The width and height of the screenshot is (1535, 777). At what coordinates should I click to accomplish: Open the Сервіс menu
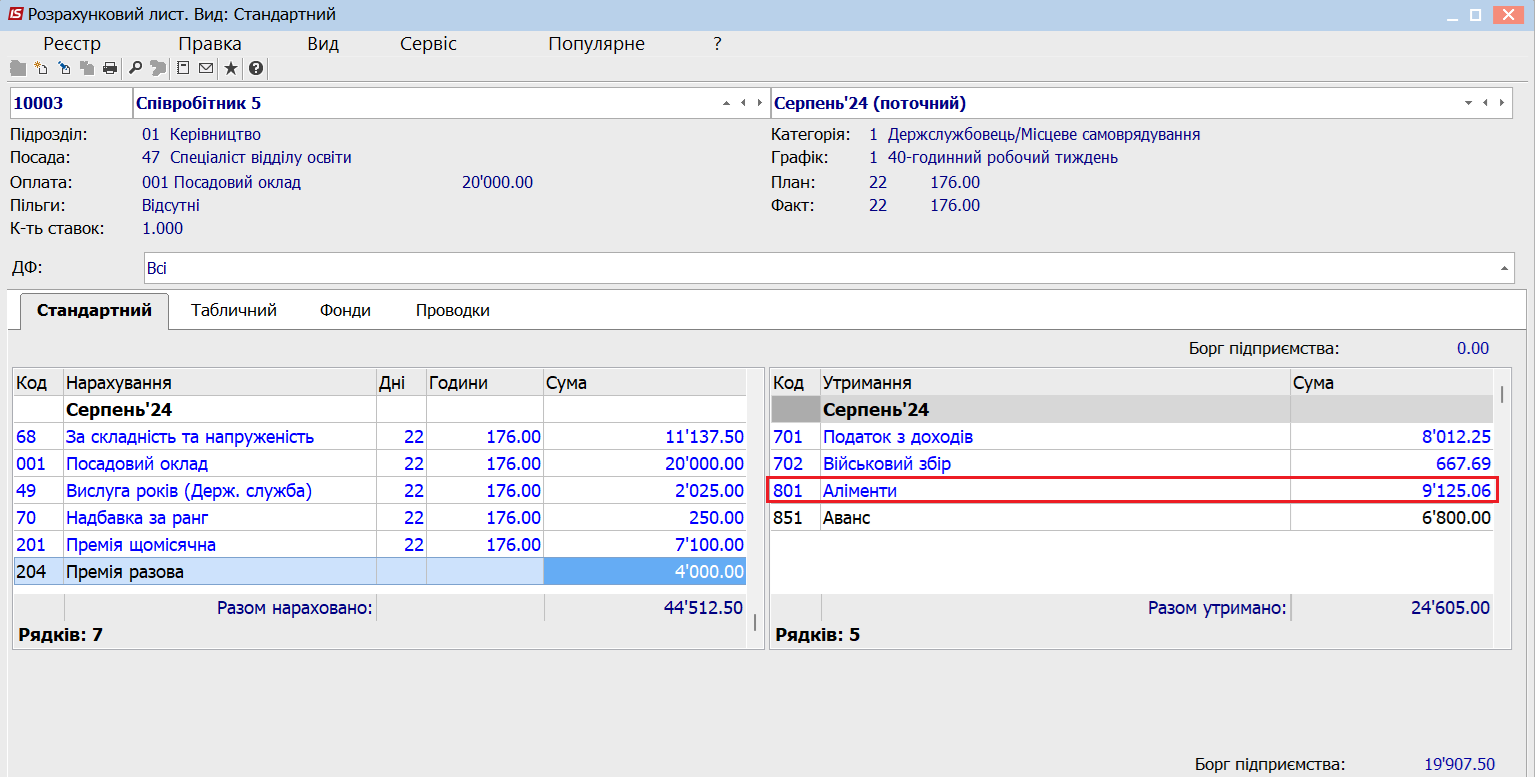[428, 44]
